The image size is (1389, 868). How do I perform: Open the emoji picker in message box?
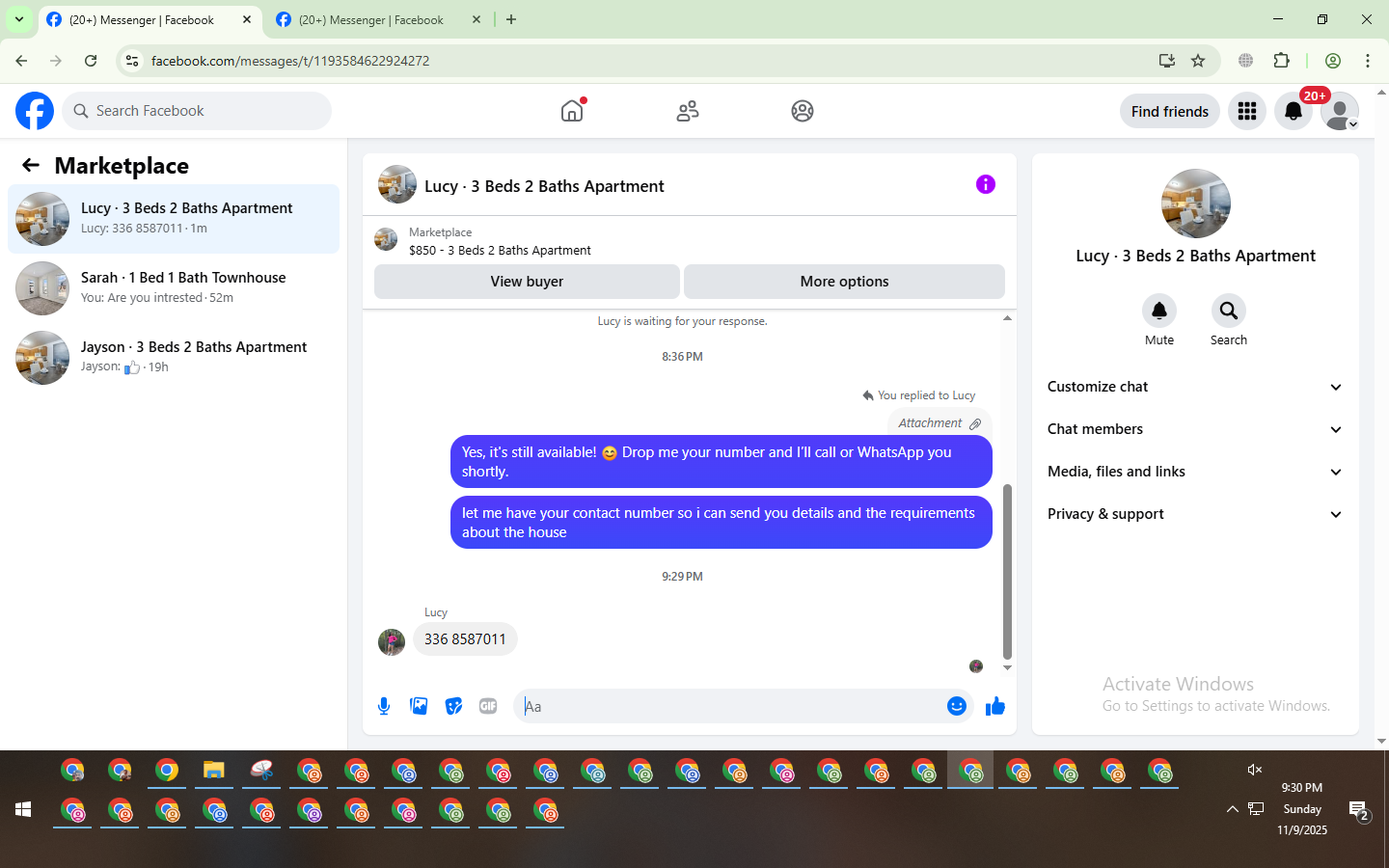[957, 706]
